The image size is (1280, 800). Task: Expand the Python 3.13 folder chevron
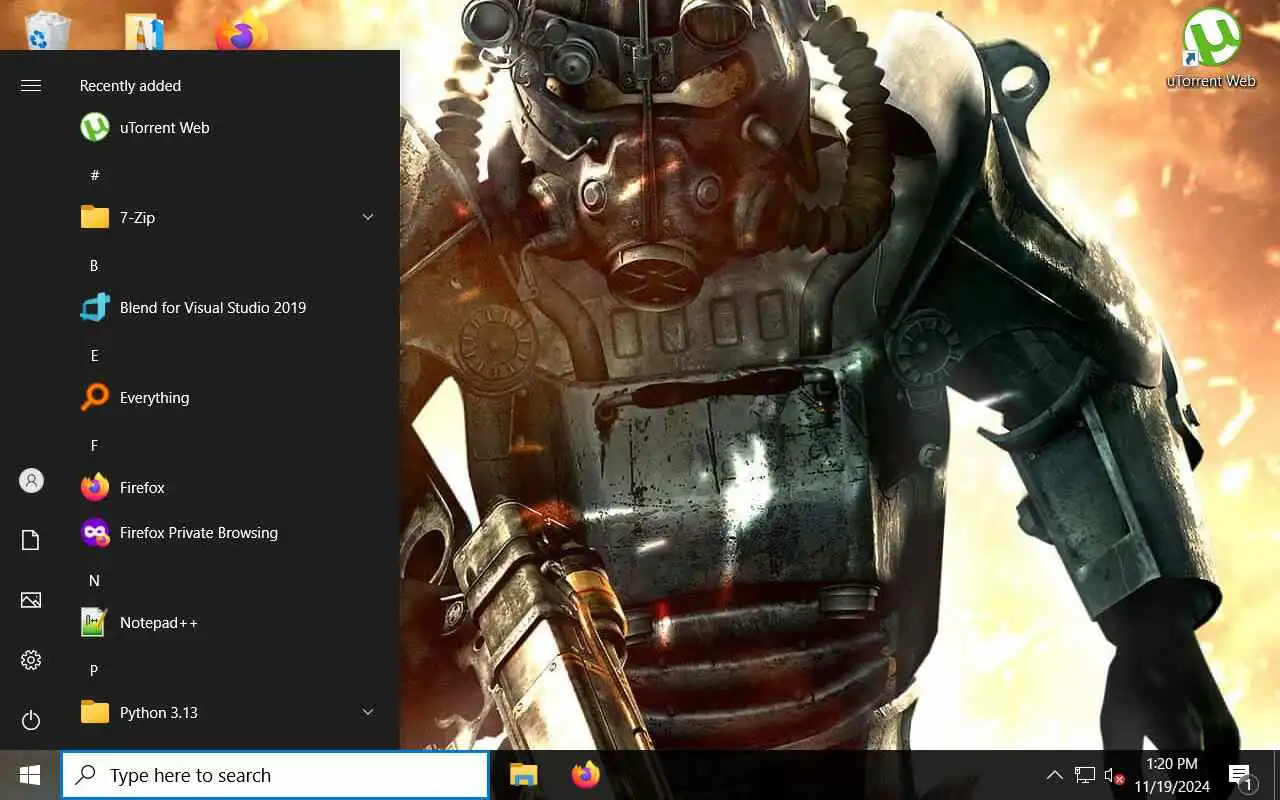click(367, 712)
